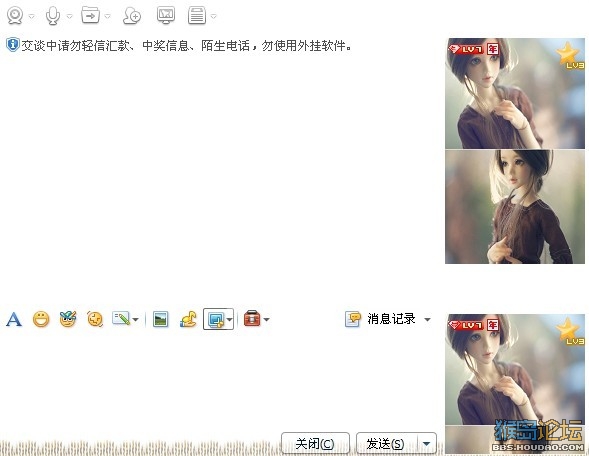Send a window shake nudge
This screenshot has height=456, width=589.
coord(95,319)
